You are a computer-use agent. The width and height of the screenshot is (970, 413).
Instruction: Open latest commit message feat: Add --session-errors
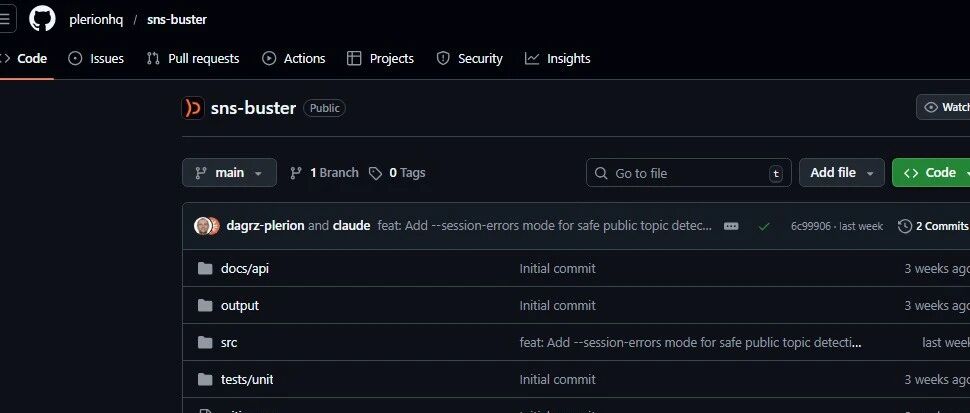(544, 226)
